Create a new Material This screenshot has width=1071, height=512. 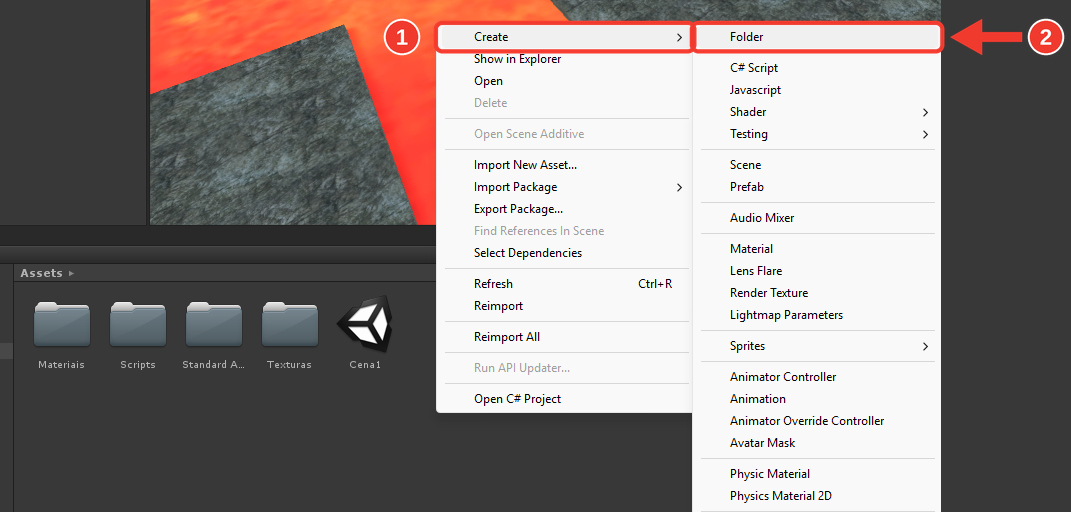pyautogui.click(x=817, y=248)
